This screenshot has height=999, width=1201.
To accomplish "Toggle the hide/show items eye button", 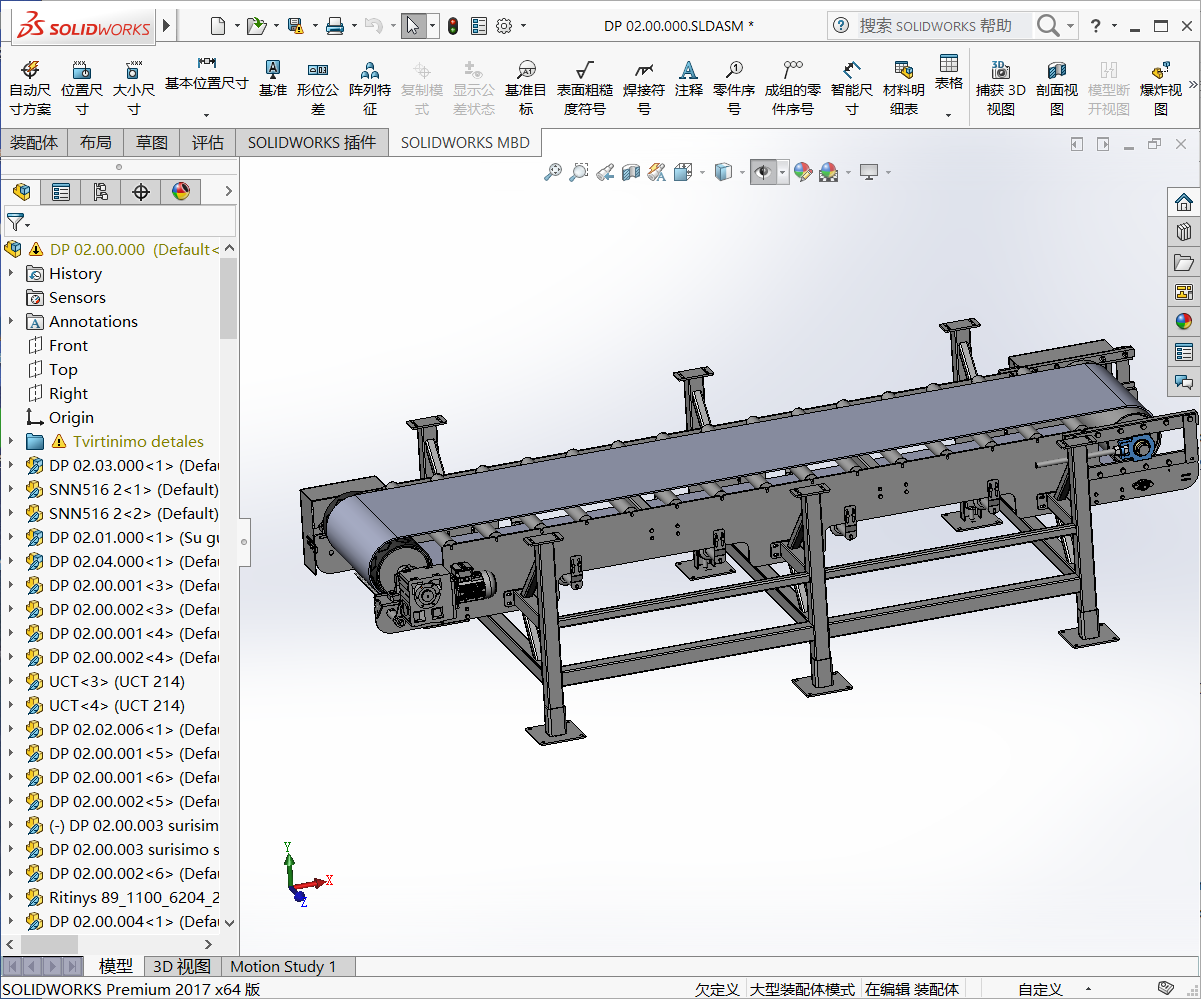I will (763, 173).
